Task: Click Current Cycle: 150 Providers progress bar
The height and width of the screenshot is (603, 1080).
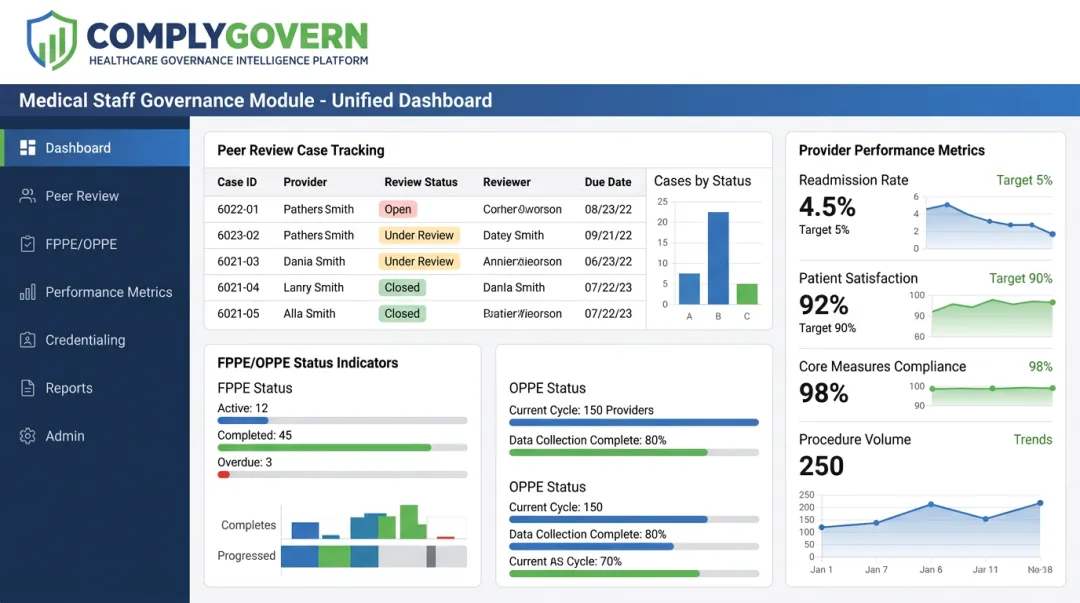Action: click(634, 422)
